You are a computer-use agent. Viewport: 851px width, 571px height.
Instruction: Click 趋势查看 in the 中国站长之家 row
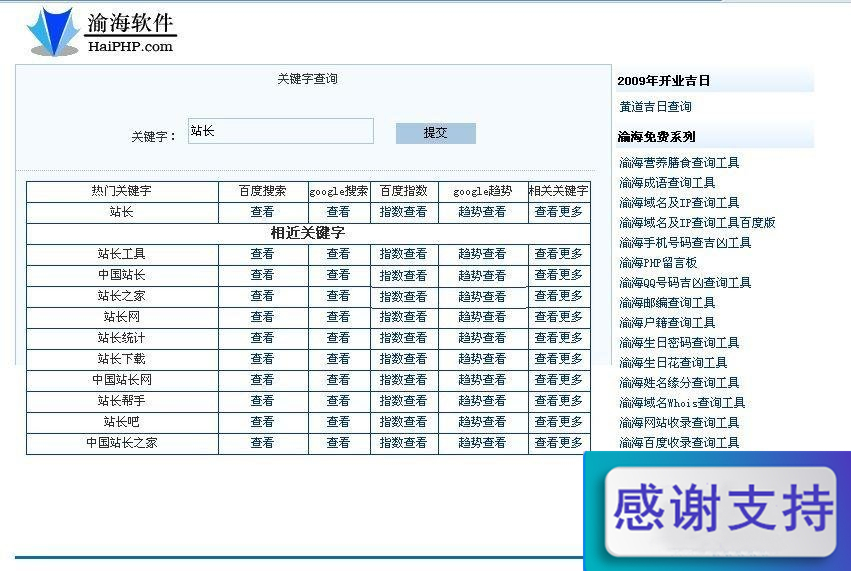coord(482,442)
